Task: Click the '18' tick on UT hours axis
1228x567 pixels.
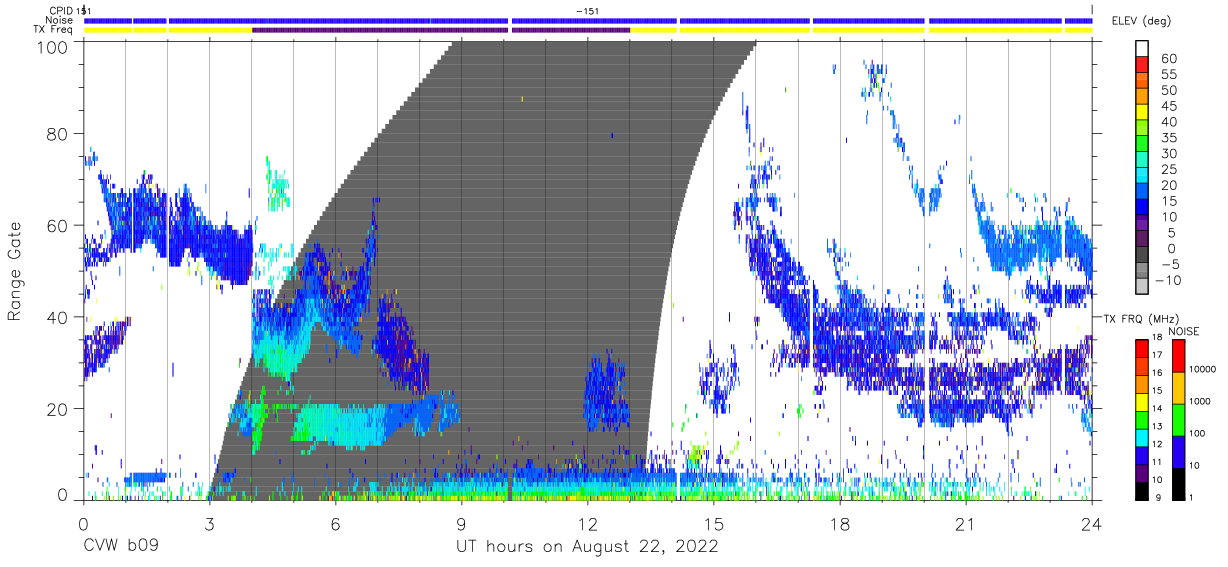Action: 840,524
